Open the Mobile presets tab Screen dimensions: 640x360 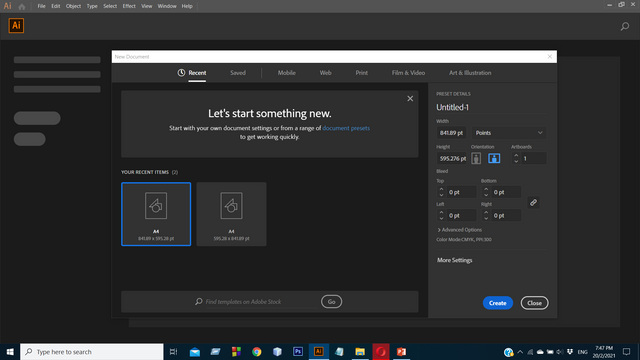coord(287,73)
